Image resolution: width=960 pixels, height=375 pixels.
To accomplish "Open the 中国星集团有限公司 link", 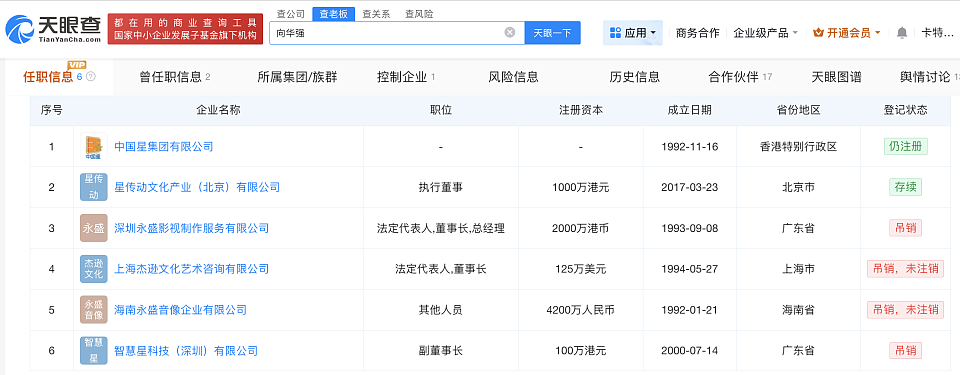I will [x=163, y=146].
